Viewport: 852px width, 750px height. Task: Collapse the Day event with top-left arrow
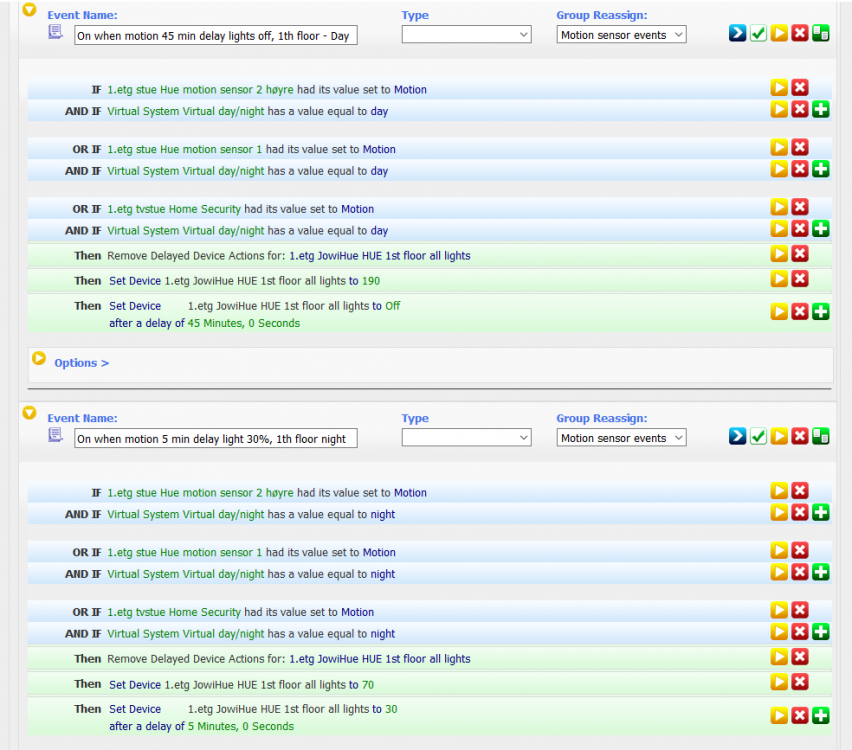pyautogui.click(x=29, y=11)
